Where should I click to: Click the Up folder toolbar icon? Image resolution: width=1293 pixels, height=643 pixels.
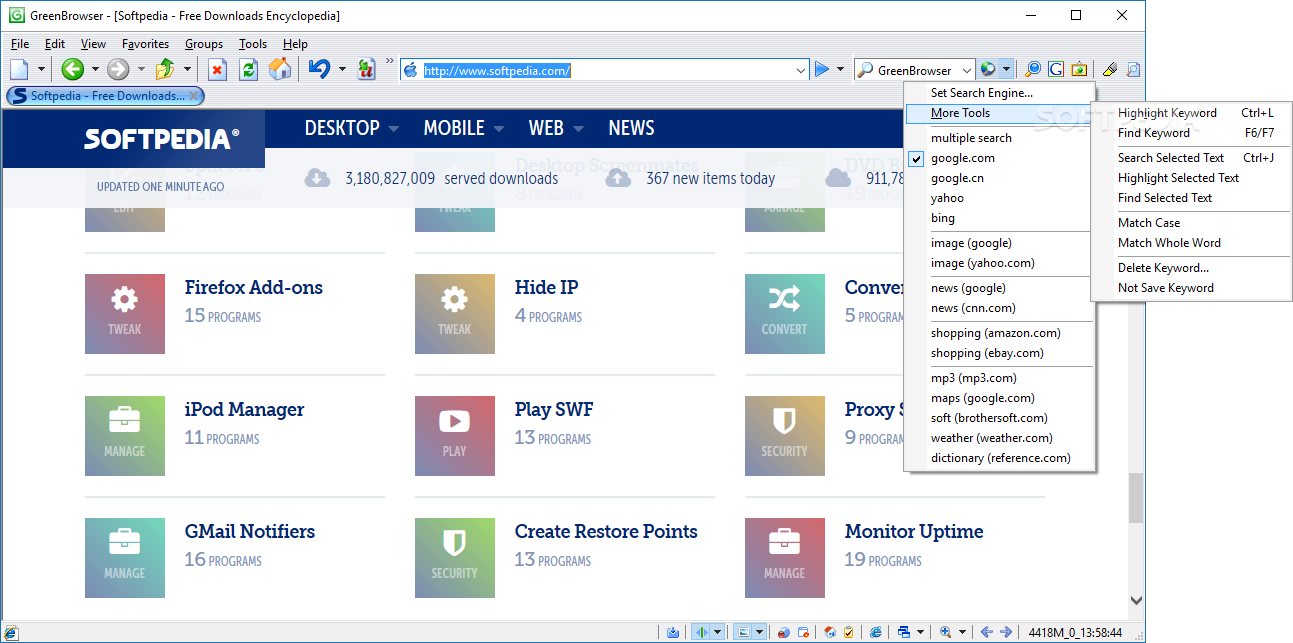tap(165, 69)
